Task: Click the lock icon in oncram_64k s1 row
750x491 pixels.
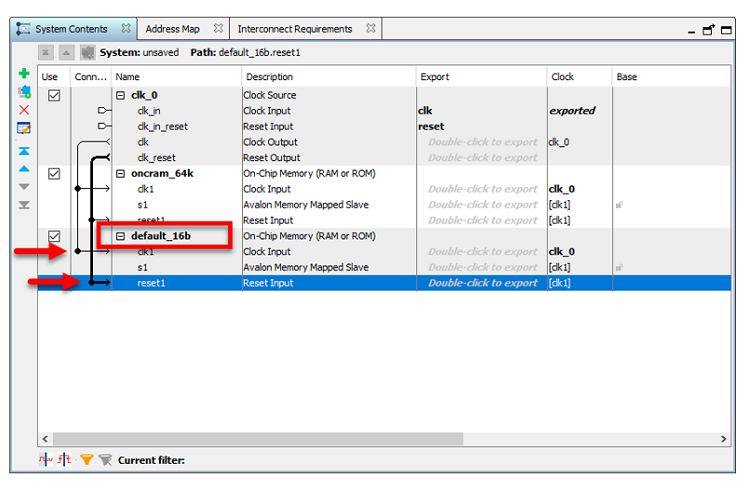Action: [x=619, y=205]
